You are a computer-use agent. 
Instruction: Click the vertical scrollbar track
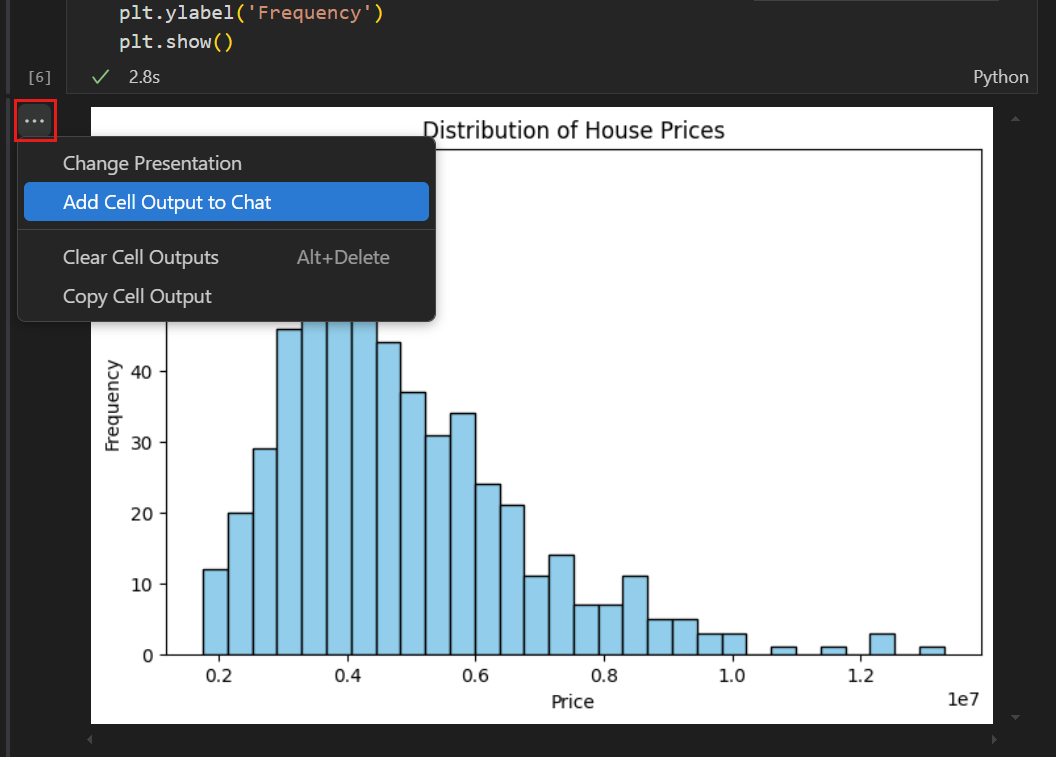pos(1015,420)
